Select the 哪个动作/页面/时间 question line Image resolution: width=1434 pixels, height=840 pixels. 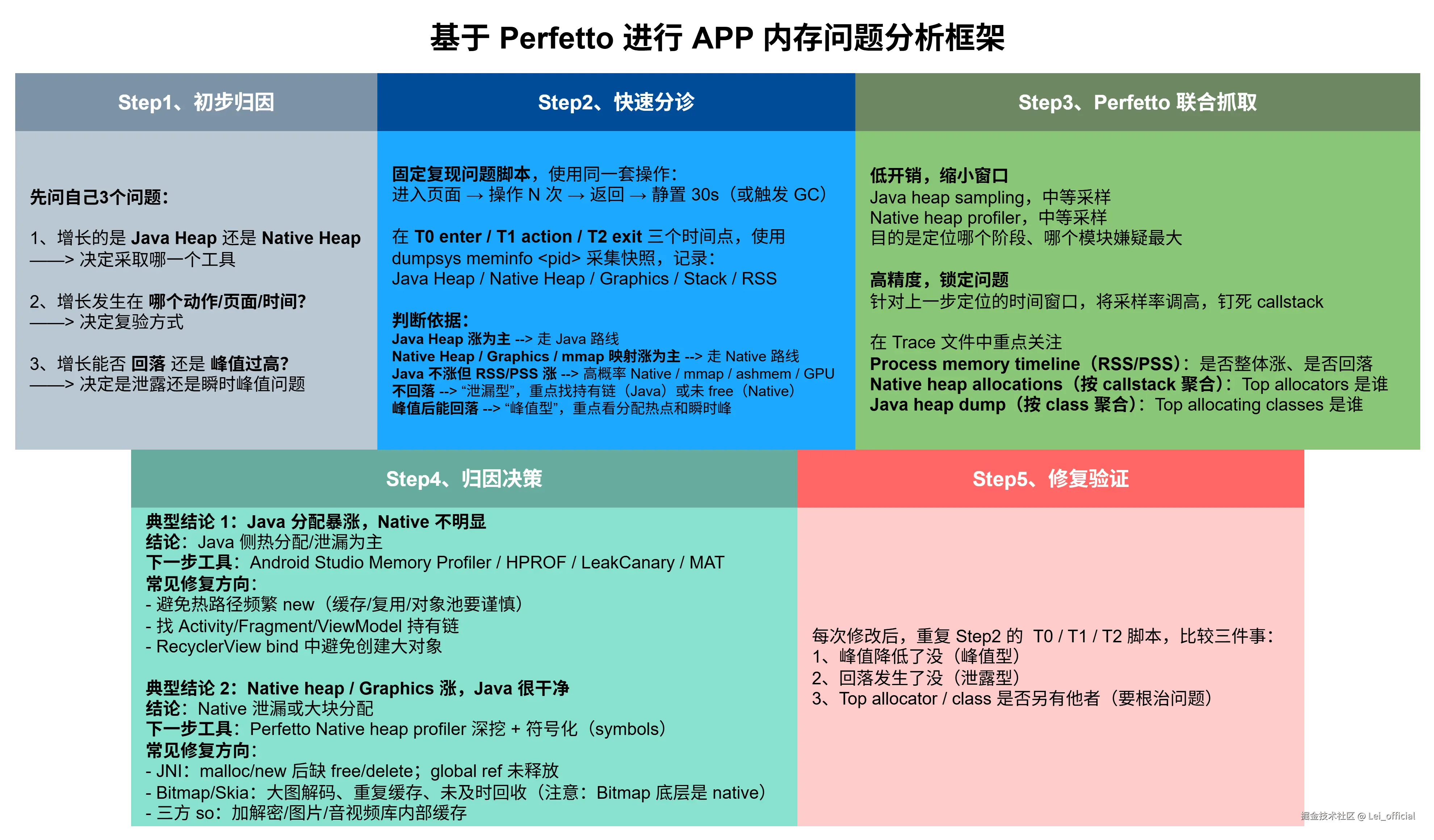tap(168, 301)
